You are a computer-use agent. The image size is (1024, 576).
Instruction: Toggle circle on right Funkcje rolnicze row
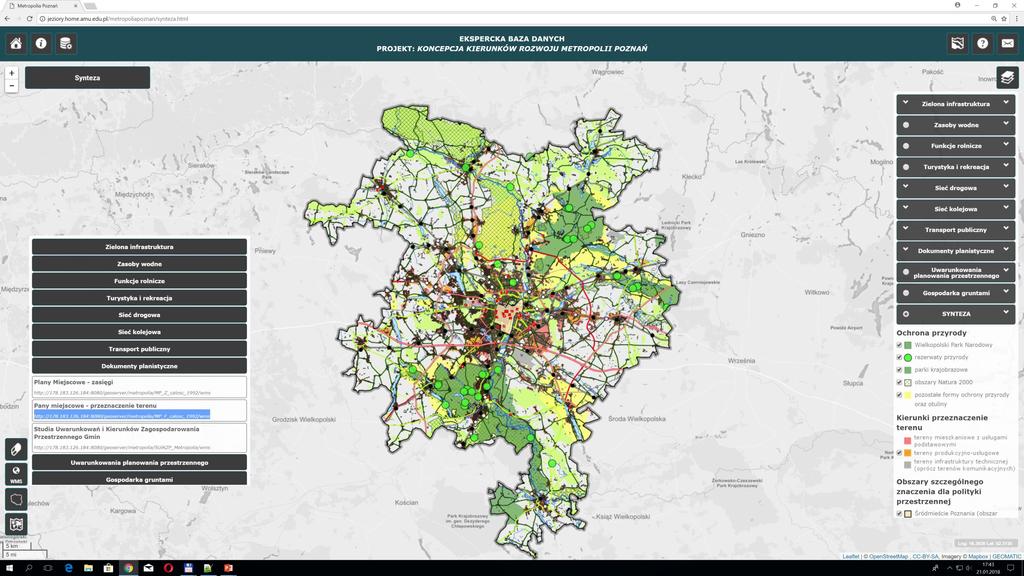tap(906, 146)
